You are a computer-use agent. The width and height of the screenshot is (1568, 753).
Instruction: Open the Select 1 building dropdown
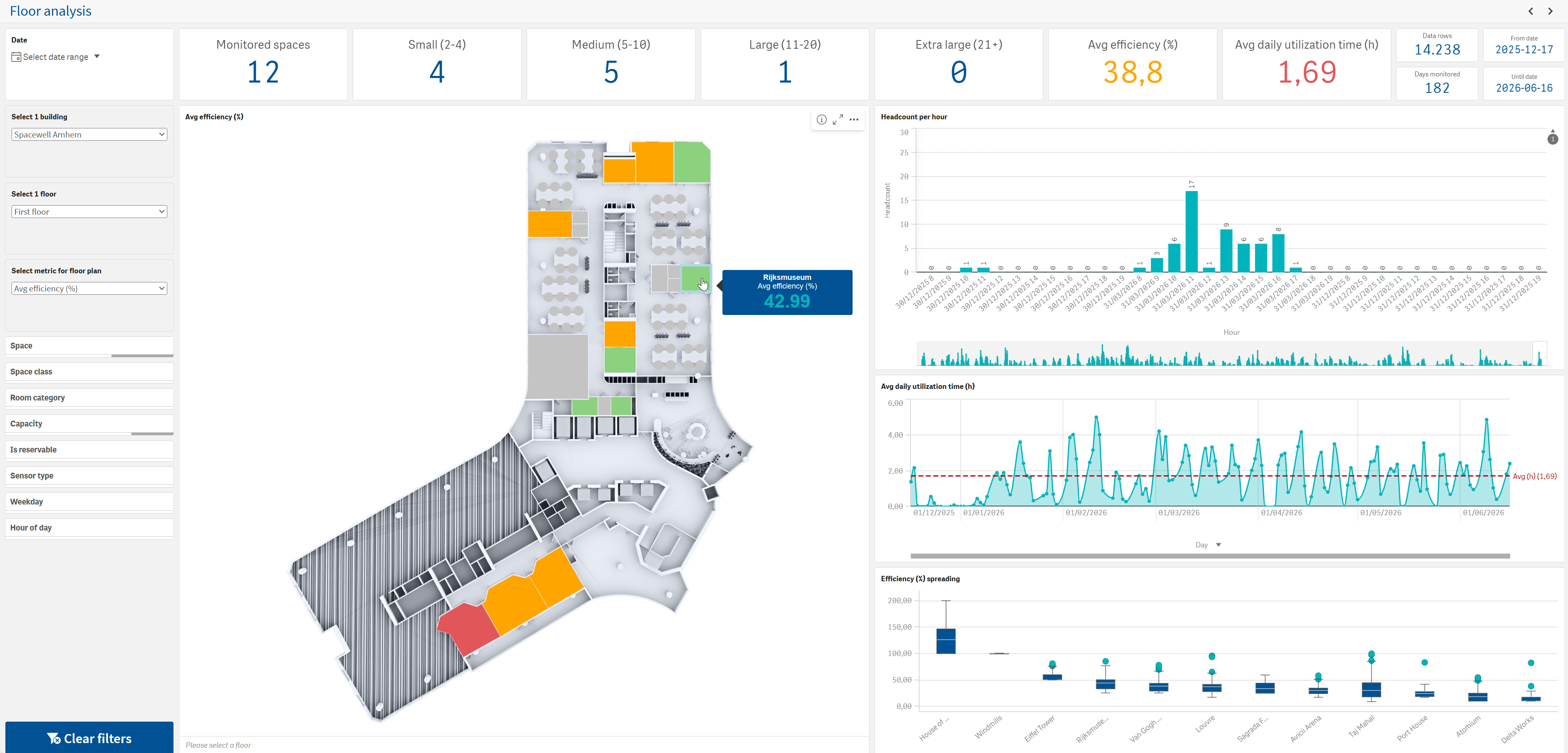[x=89, y=135]
